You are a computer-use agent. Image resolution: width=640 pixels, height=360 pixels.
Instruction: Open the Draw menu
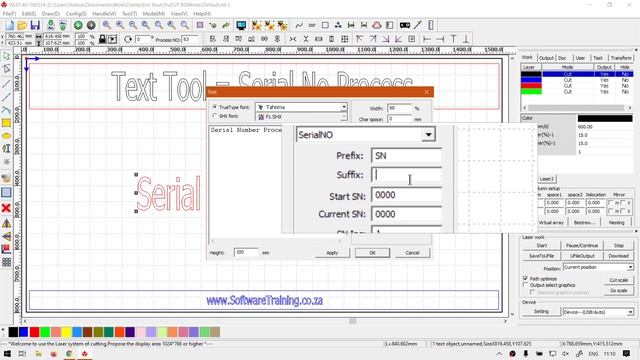pos(51,13)
